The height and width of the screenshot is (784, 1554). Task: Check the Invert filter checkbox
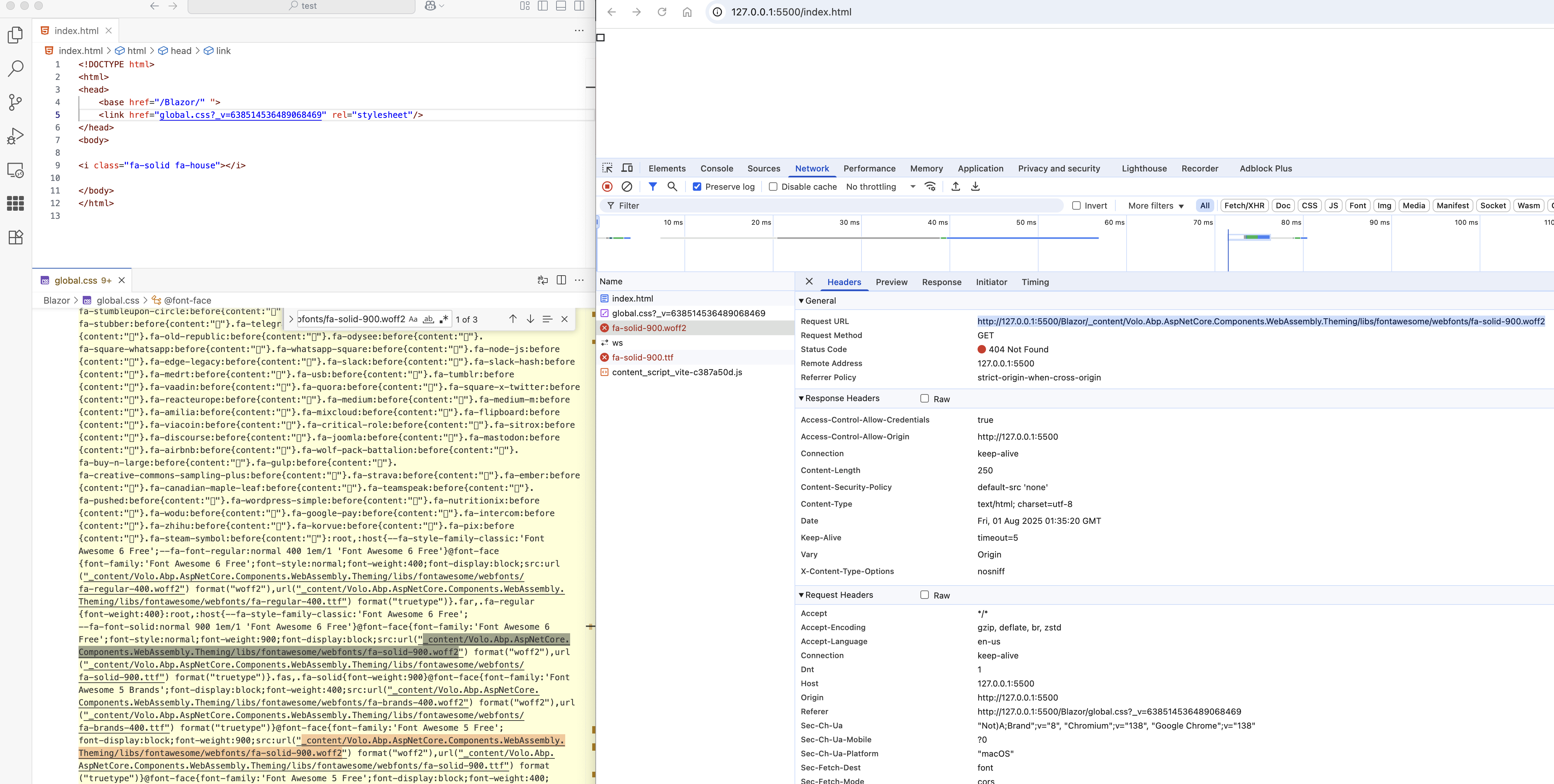click(x=1076, y=206)
